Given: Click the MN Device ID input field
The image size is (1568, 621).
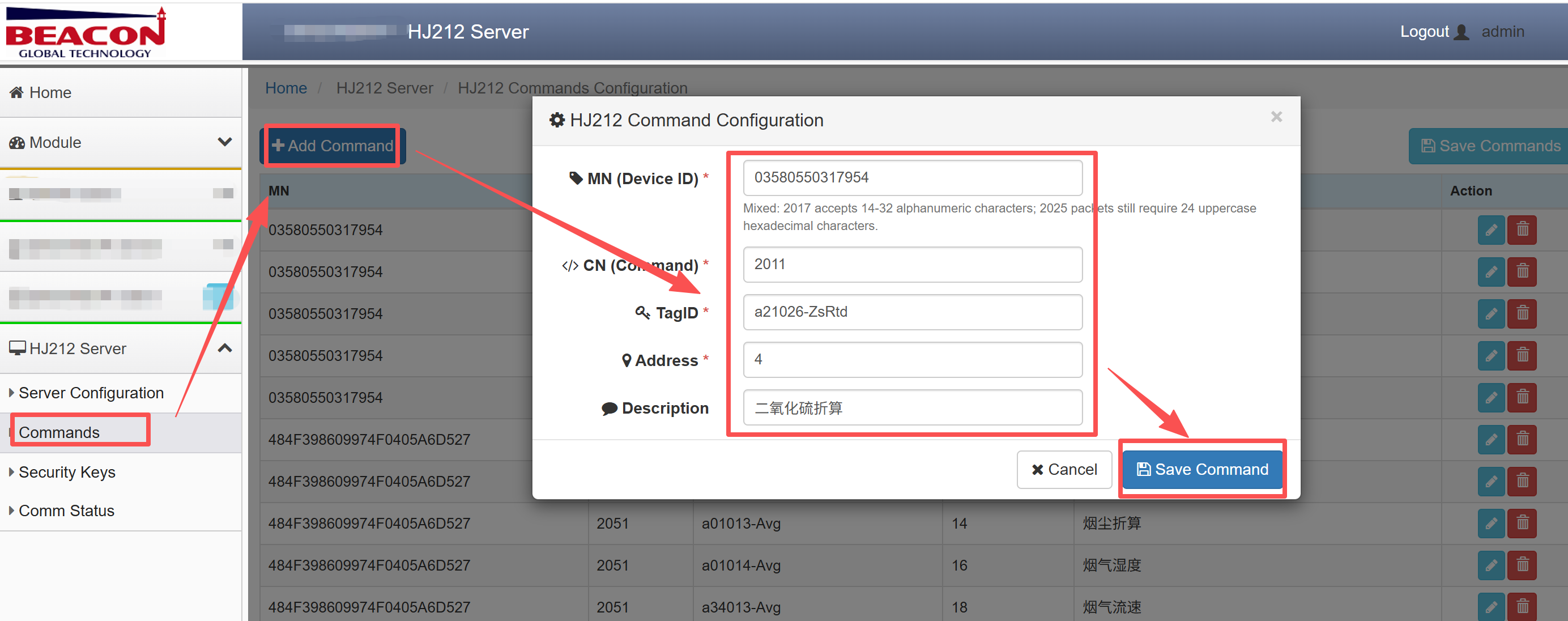Looking at the screenshot, I should coord(913,178).
